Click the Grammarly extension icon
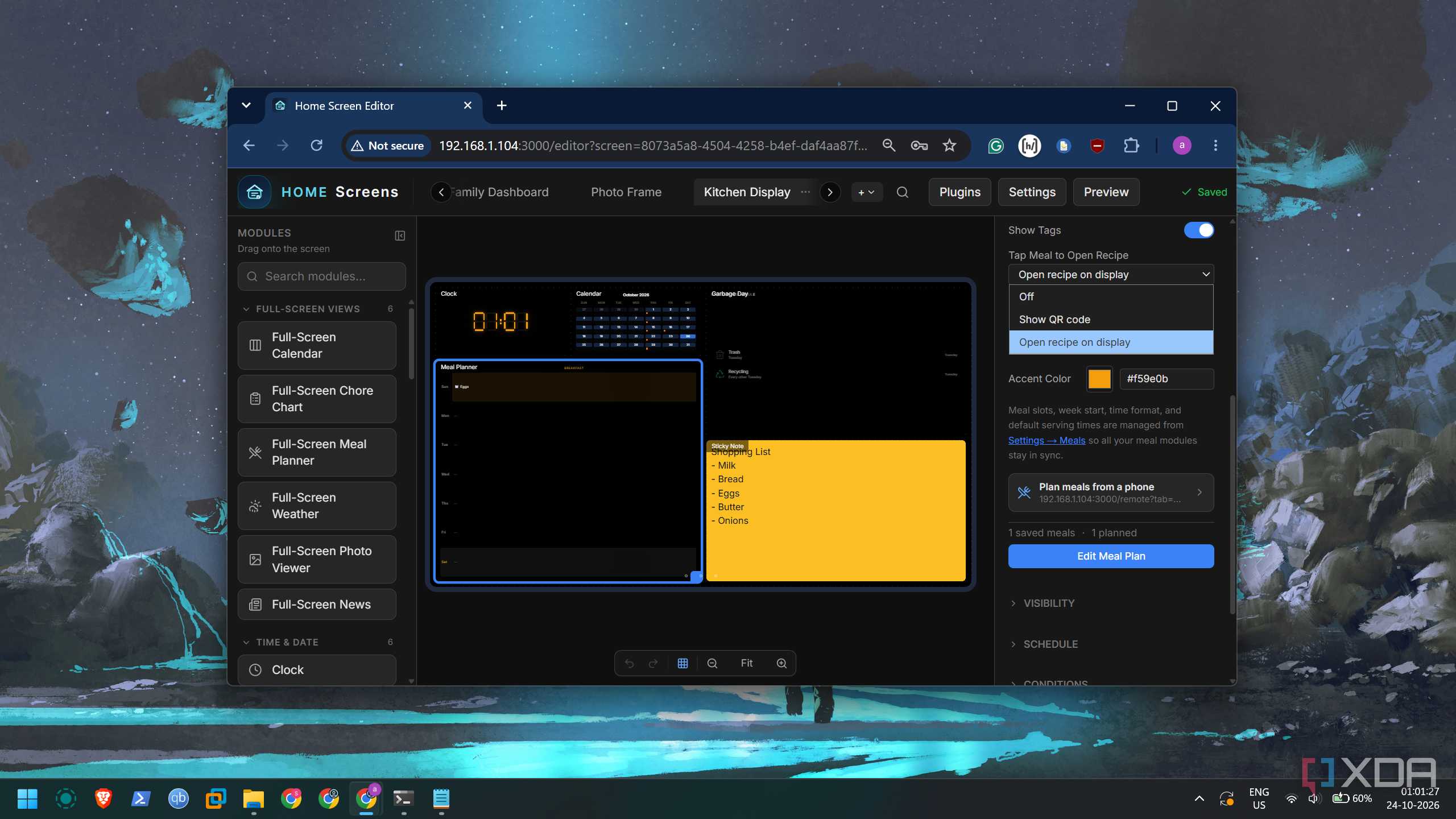 click(995, 146)
